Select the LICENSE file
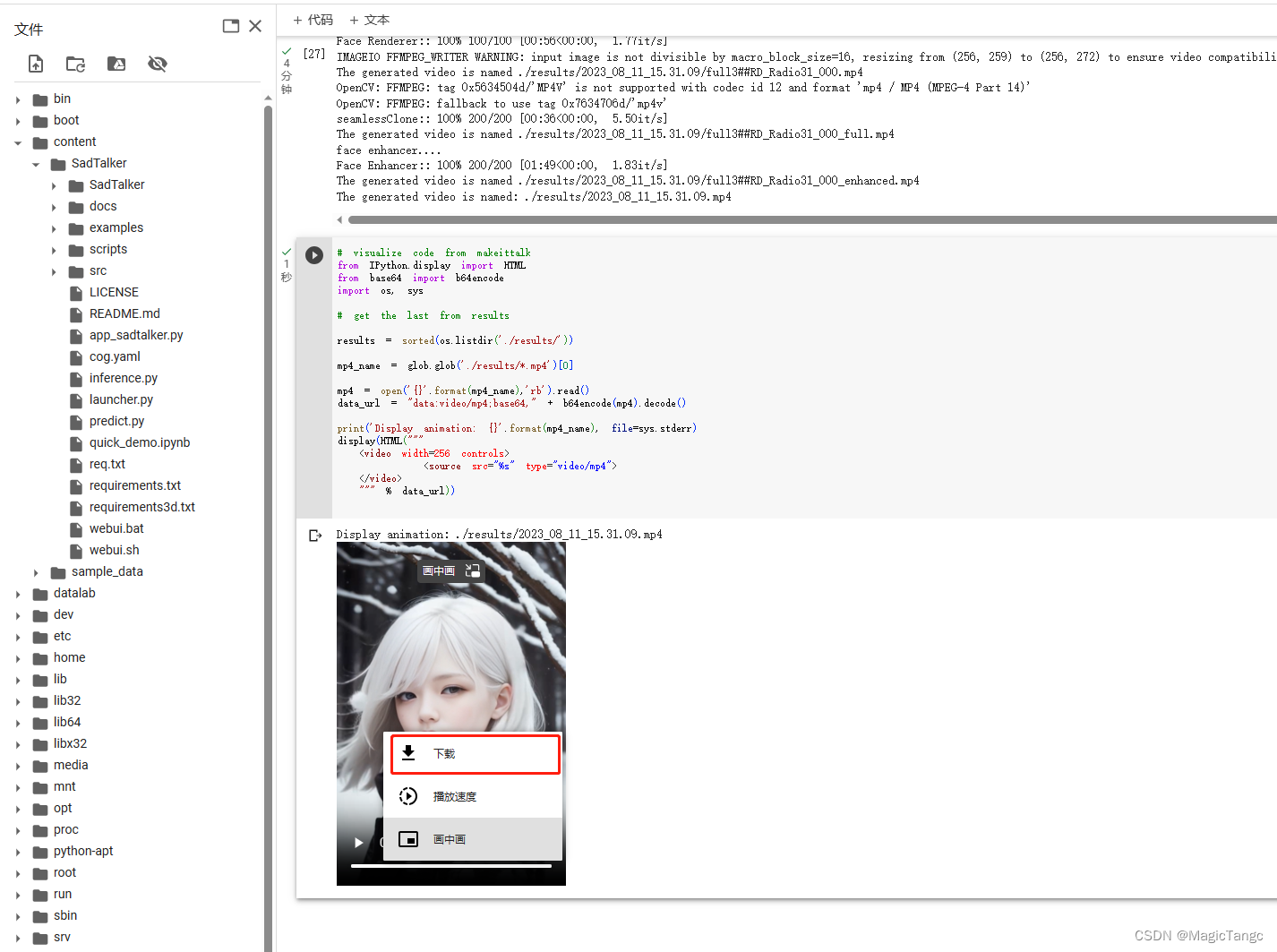 pos(114,292)
